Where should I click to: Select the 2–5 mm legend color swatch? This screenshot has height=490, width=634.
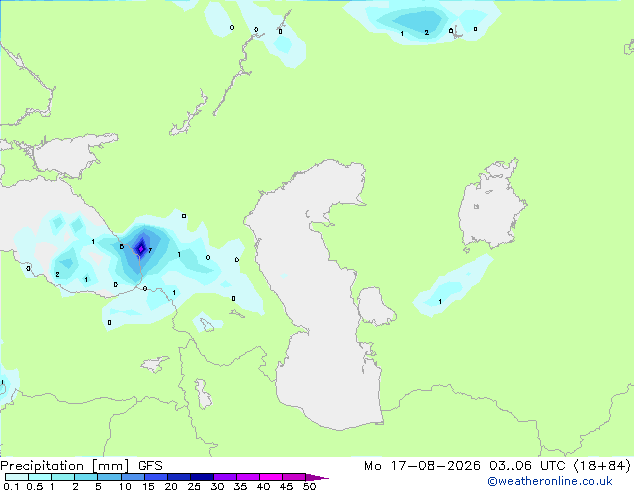[86, 477]
